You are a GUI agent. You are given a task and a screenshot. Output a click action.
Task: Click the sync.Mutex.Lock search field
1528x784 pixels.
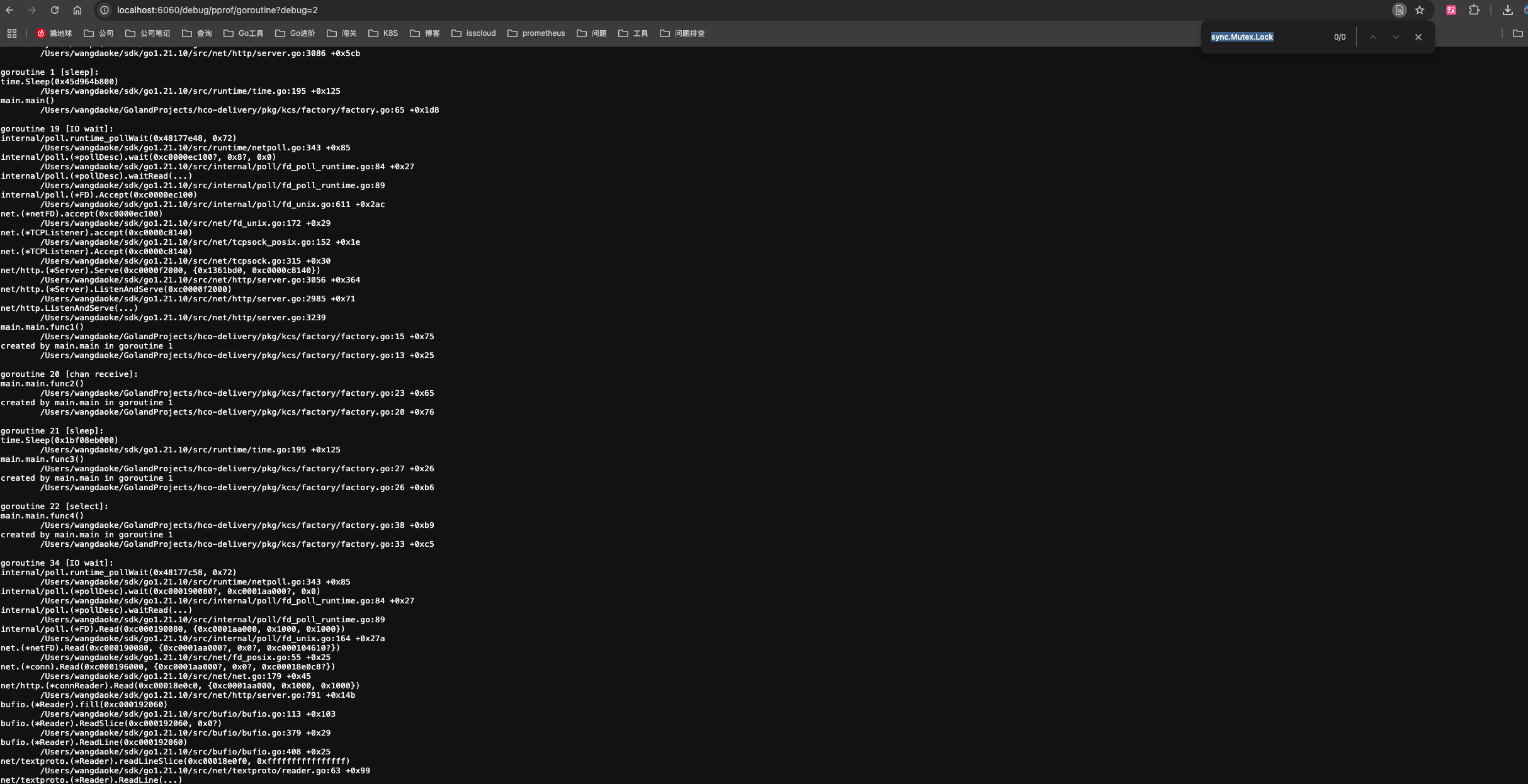coord(1265,37)
